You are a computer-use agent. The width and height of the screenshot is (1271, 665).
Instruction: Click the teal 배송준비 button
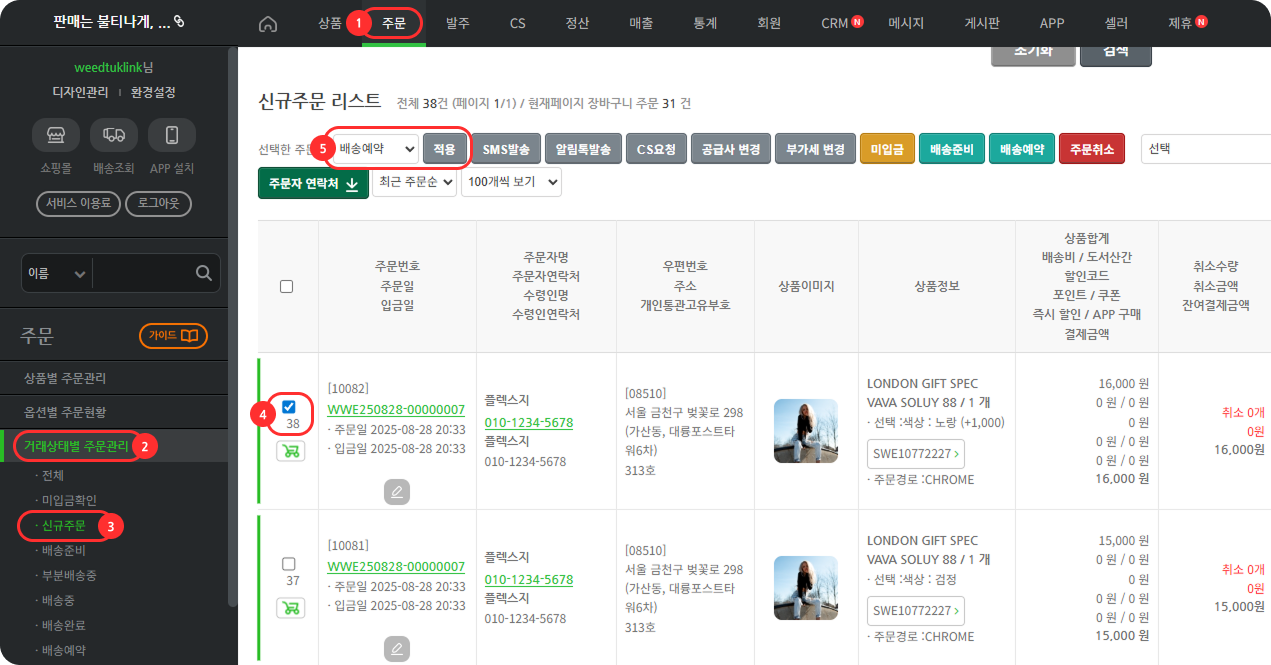pyautogui.click(x=952, y=149)
